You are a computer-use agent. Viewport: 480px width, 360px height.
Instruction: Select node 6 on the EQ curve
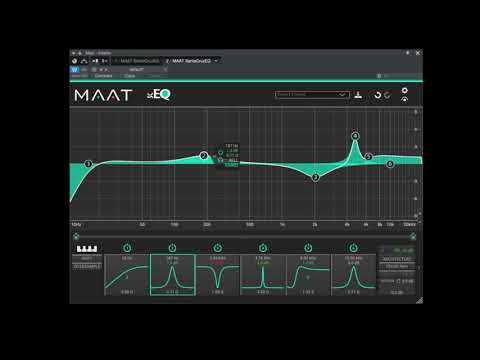pyautogui.click(x=390, y=164)
